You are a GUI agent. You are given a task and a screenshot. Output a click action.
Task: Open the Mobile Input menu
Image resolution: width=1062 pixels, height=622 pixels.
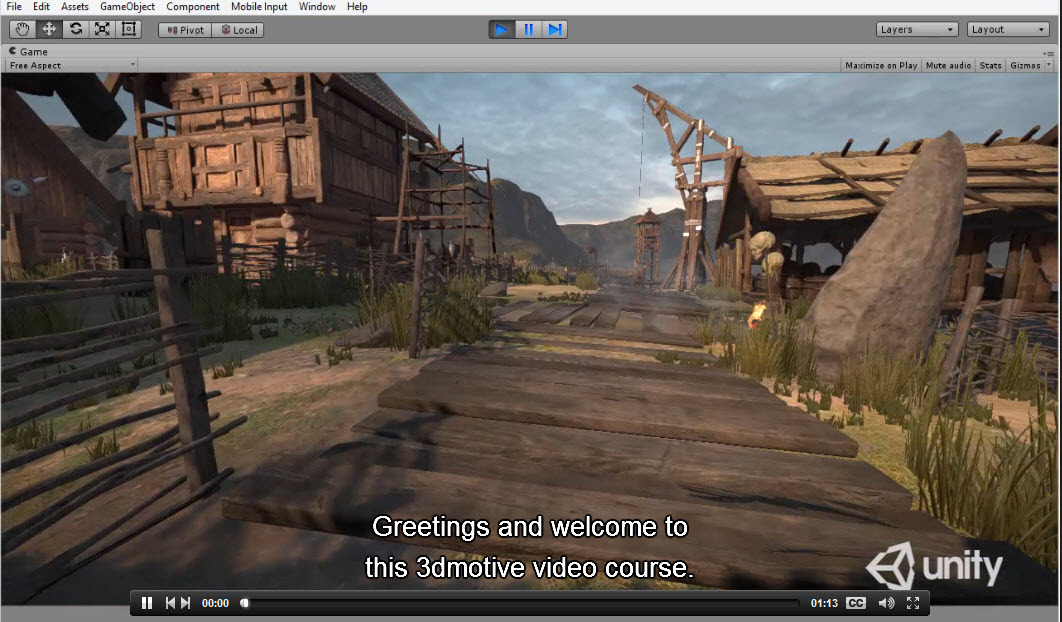tap(259, 7)
